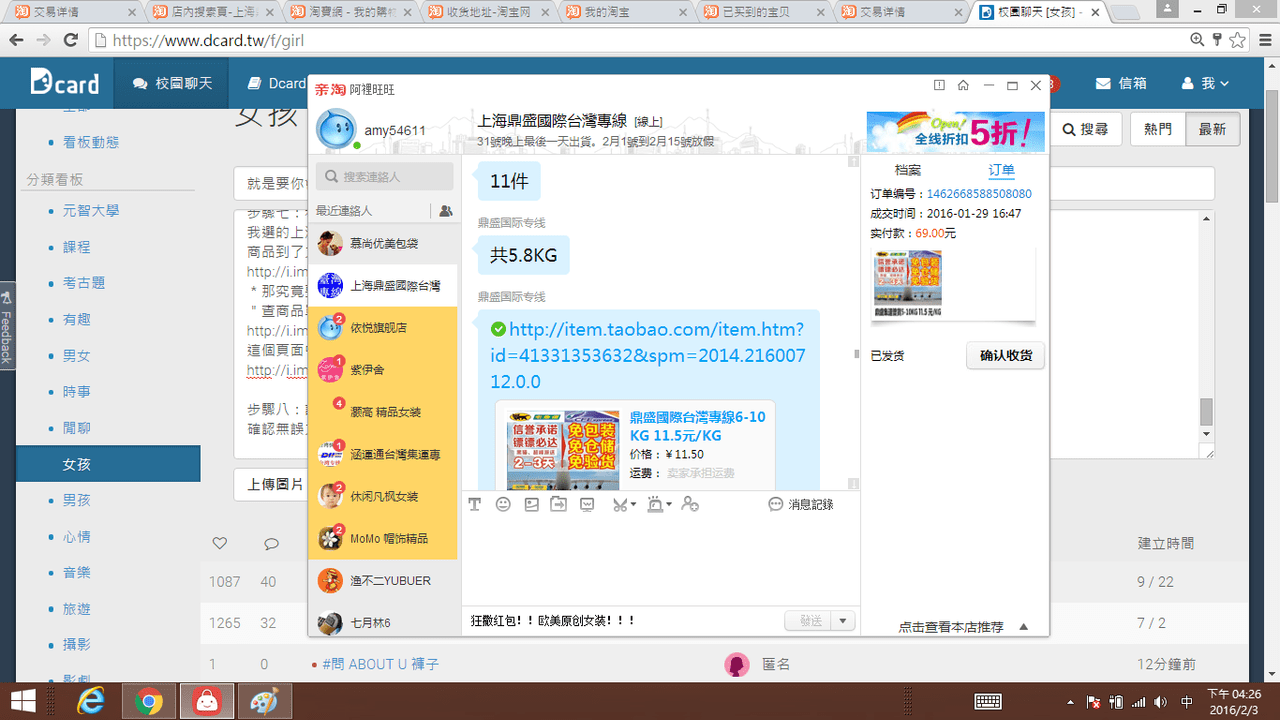Click the AliWangwang home icon
The width and height of the screenshot is (1280, 720).
tap(963, 86)
